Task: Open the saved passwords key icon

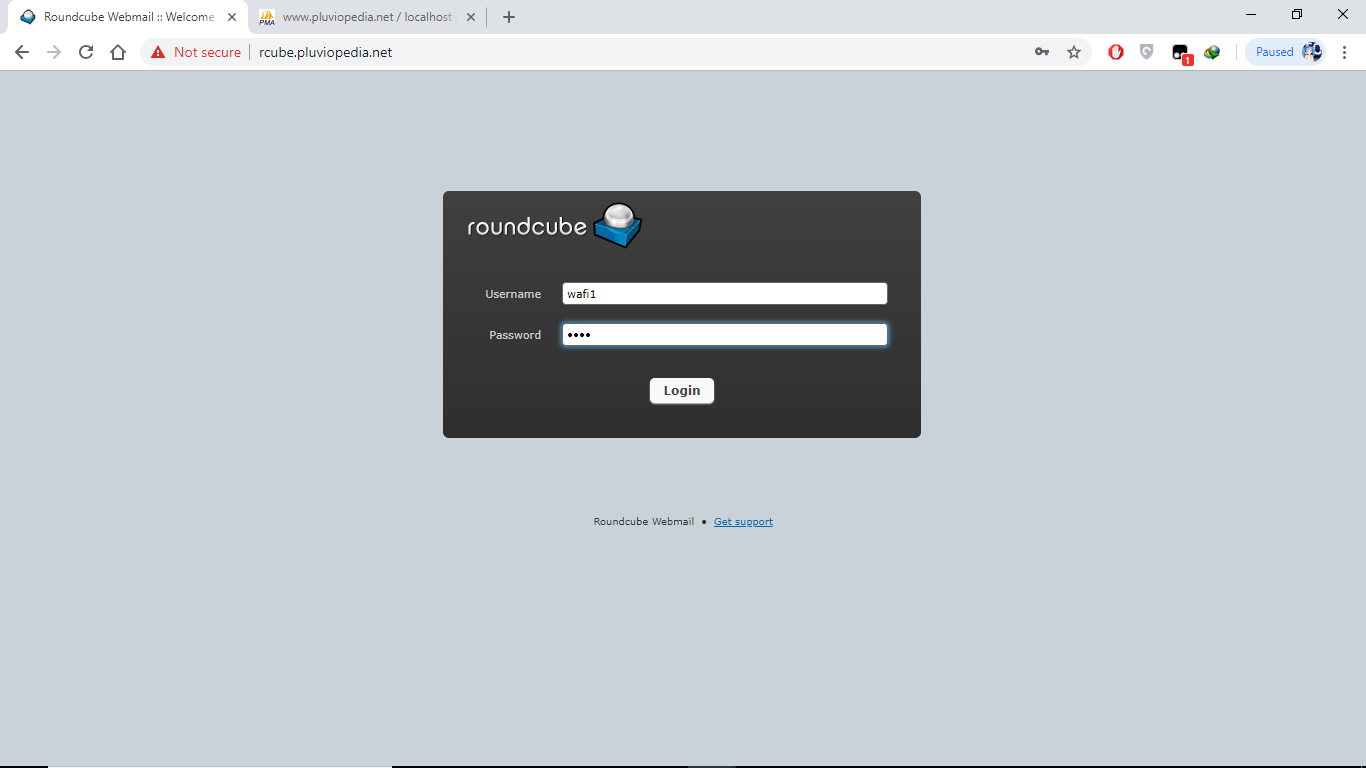Action: (x=1042, y=51)
